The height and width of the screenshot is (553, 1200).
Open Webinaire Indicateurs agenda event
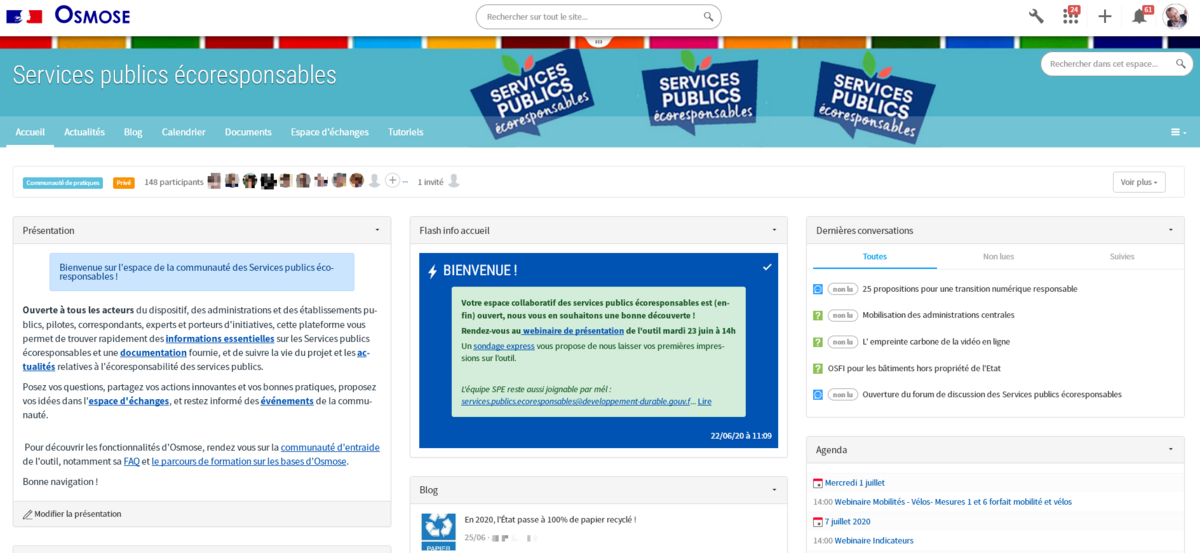click(x=874, y=541)
